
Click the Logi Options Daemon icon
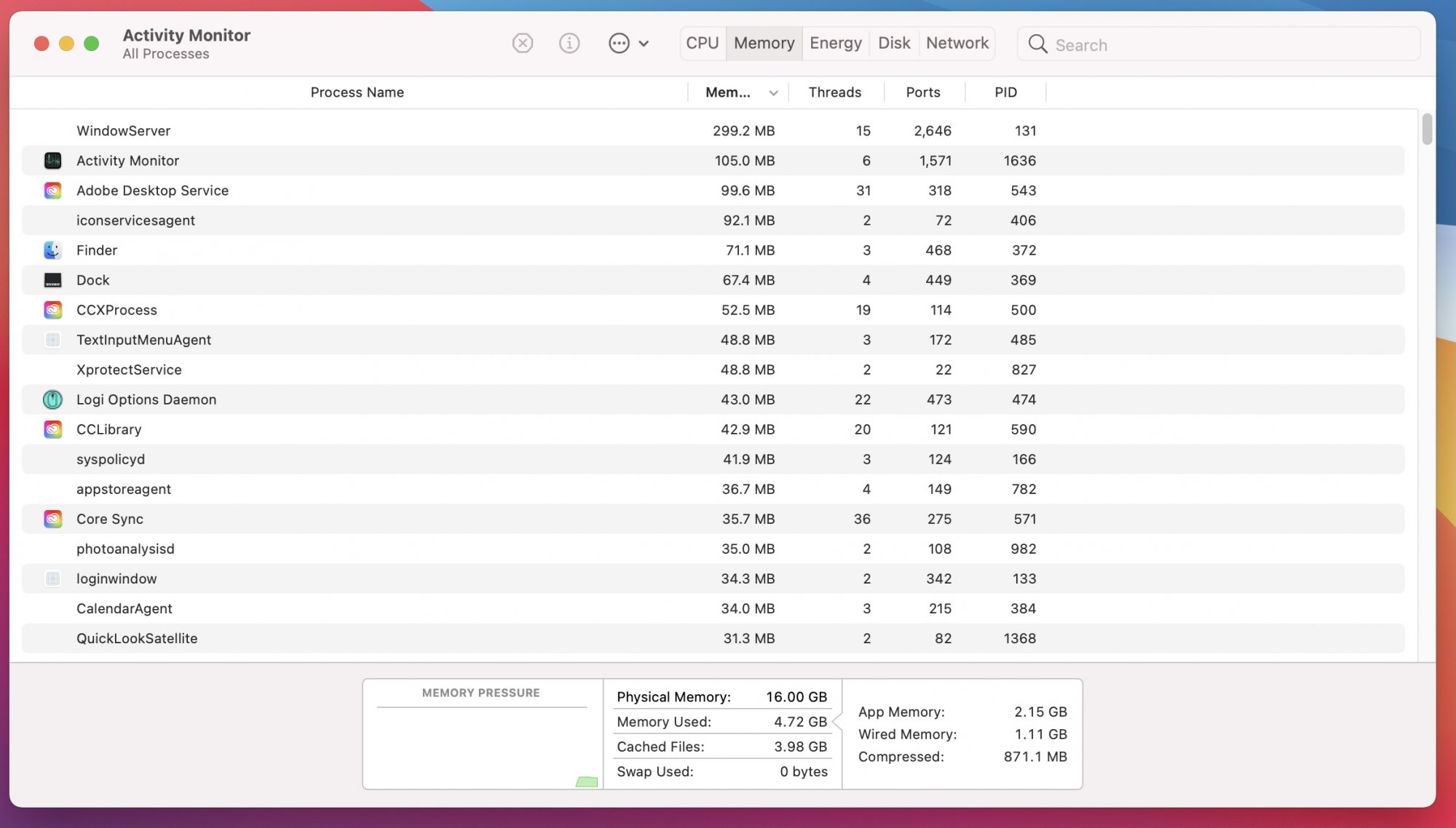click(52, 399)
